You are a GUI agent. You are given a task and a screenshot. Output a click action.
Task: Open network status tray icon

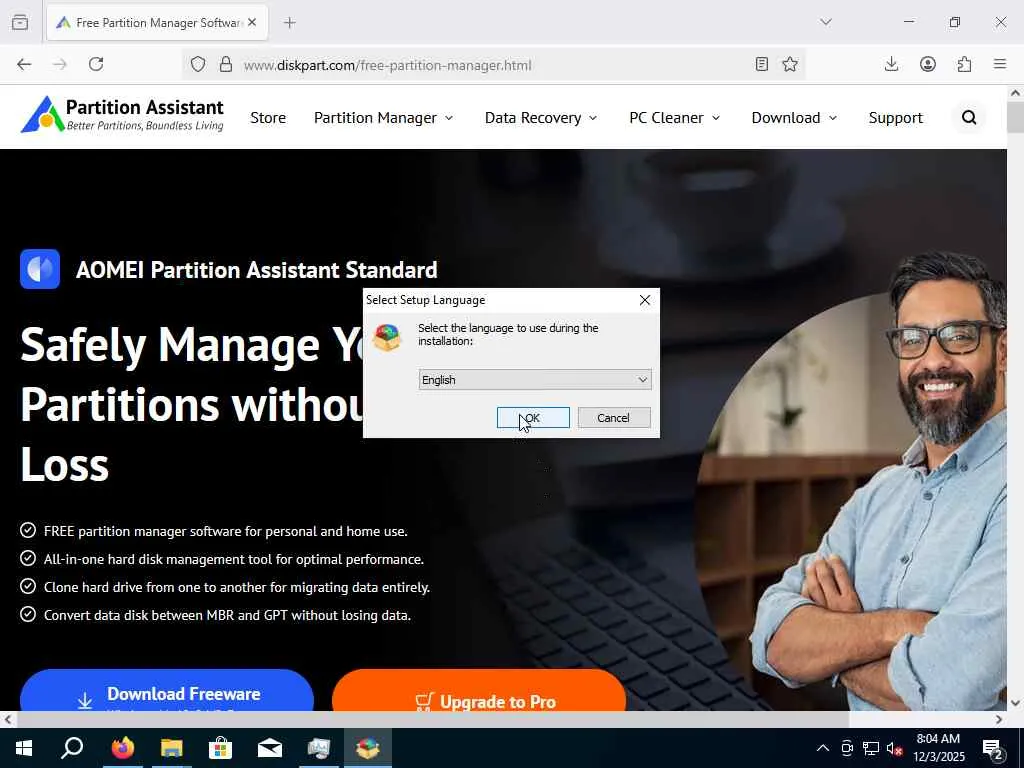point(871,748)
